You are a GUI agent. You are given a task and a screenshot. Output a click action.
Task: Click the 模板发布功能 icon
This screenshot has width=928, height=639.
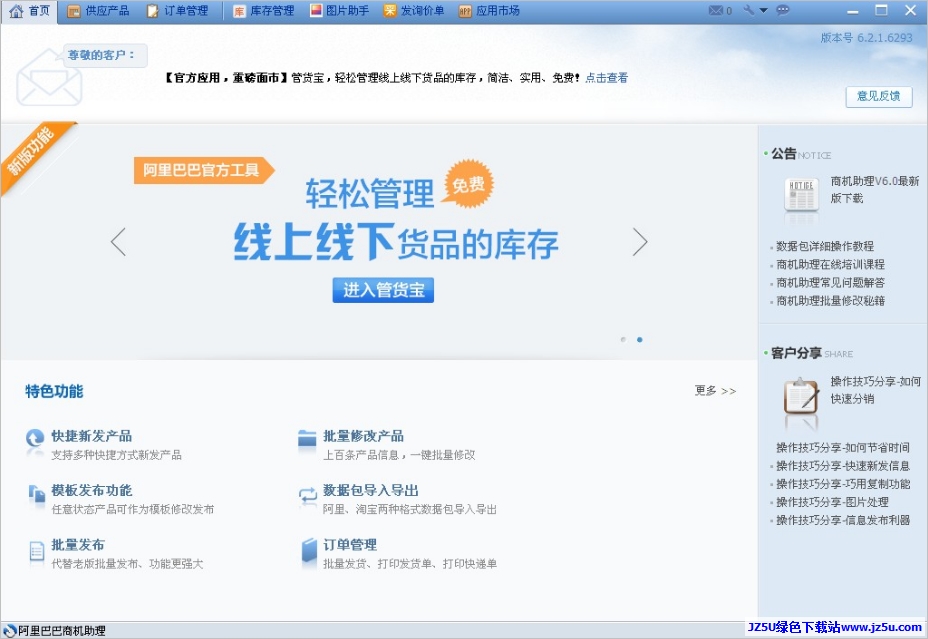(x=37, y=493)
